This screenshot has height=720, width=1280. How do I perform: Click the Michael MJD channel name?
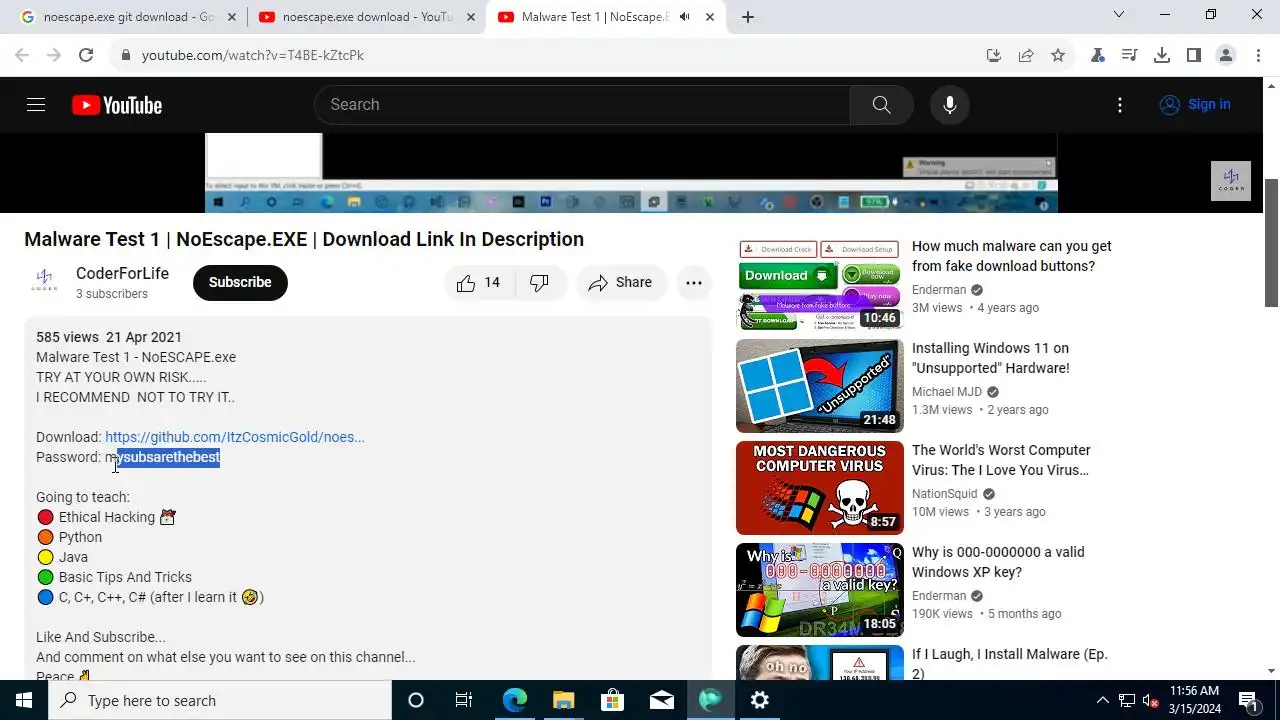[x=947, y=392]
